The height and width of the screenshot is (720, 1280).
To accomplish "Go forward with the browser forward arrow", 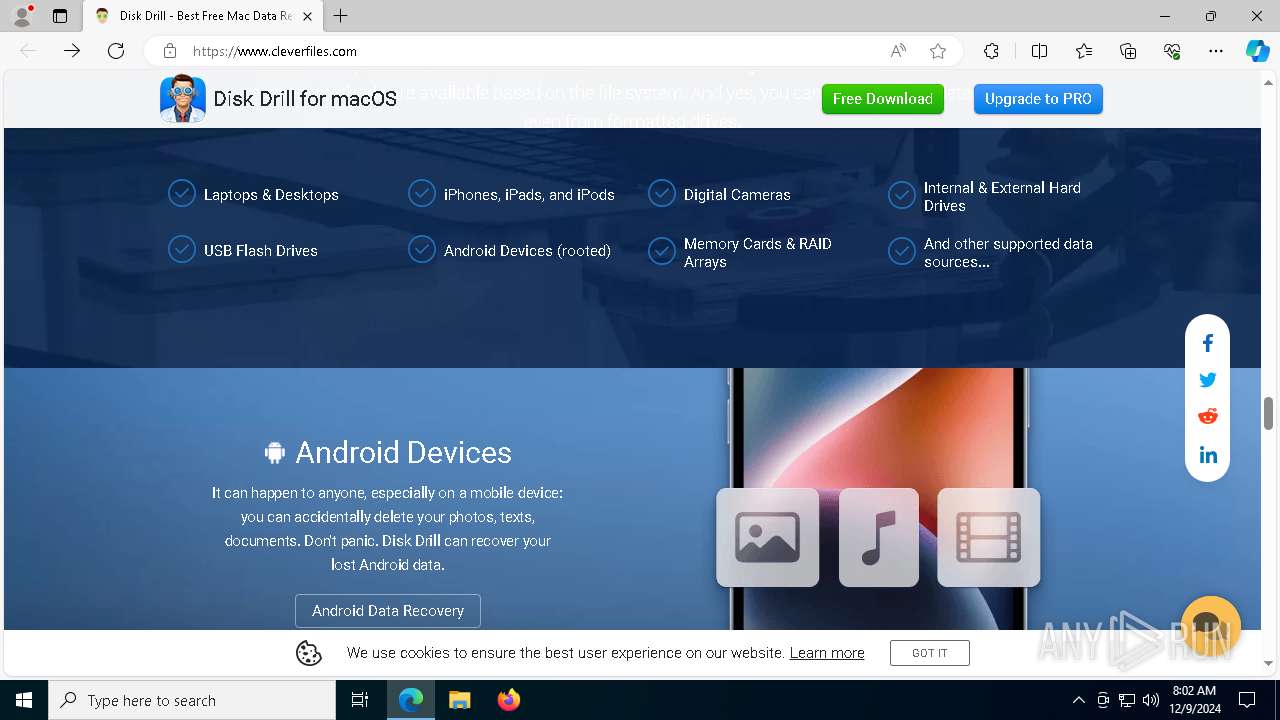I will pyautogui.click(x=72, y=51).
